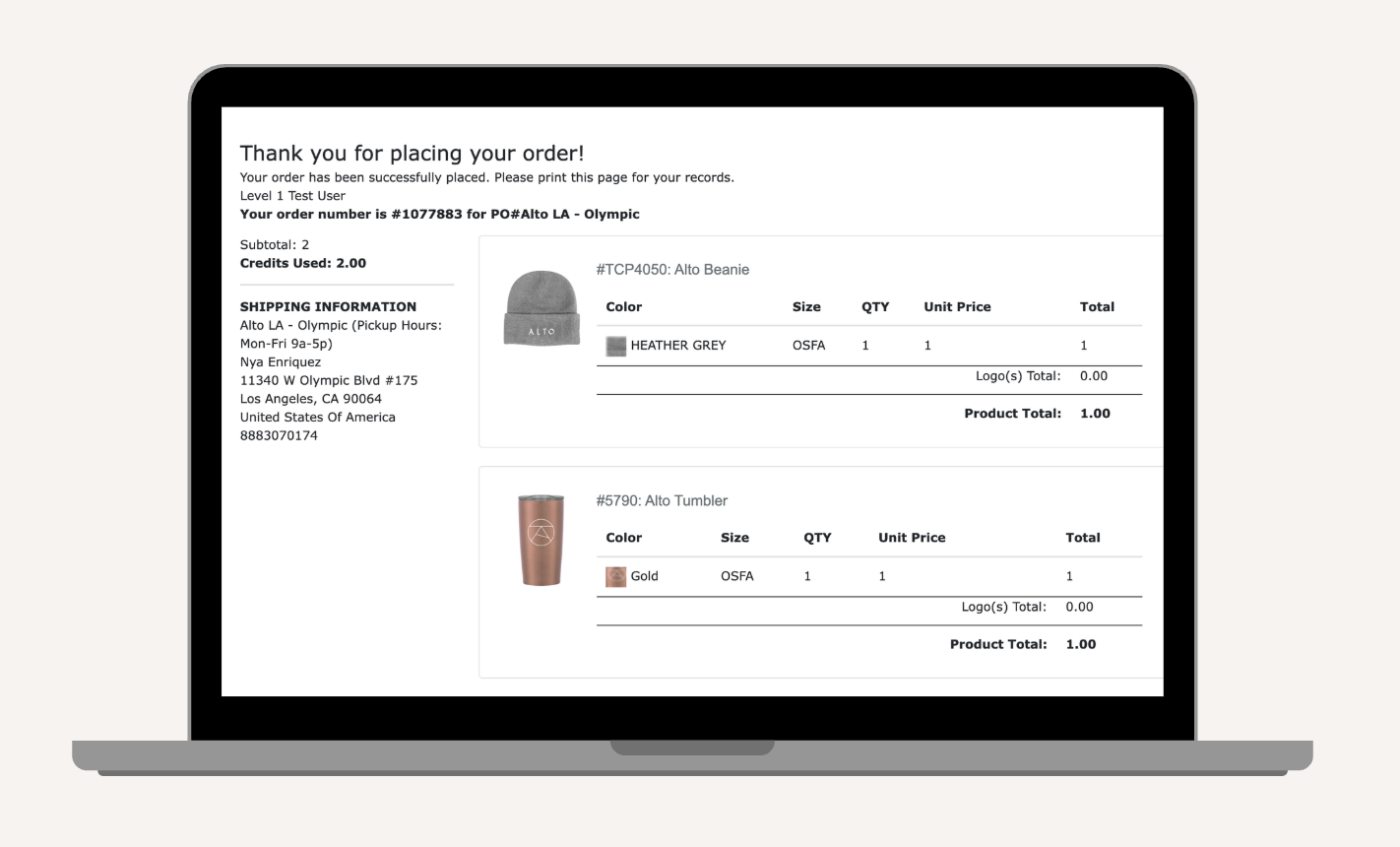Image resolution: width=1400 pixels, height=847 pixels.
Task: Click the Tumbler Product Total 1.00 value
Action: pos(1080,644)
